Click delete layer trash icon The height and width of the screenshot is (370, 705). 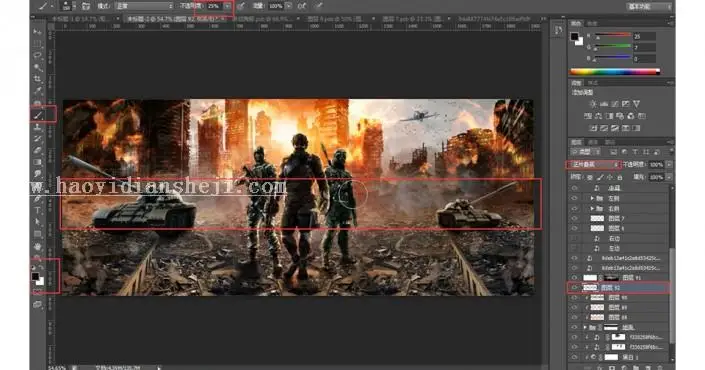click(660, 367)
